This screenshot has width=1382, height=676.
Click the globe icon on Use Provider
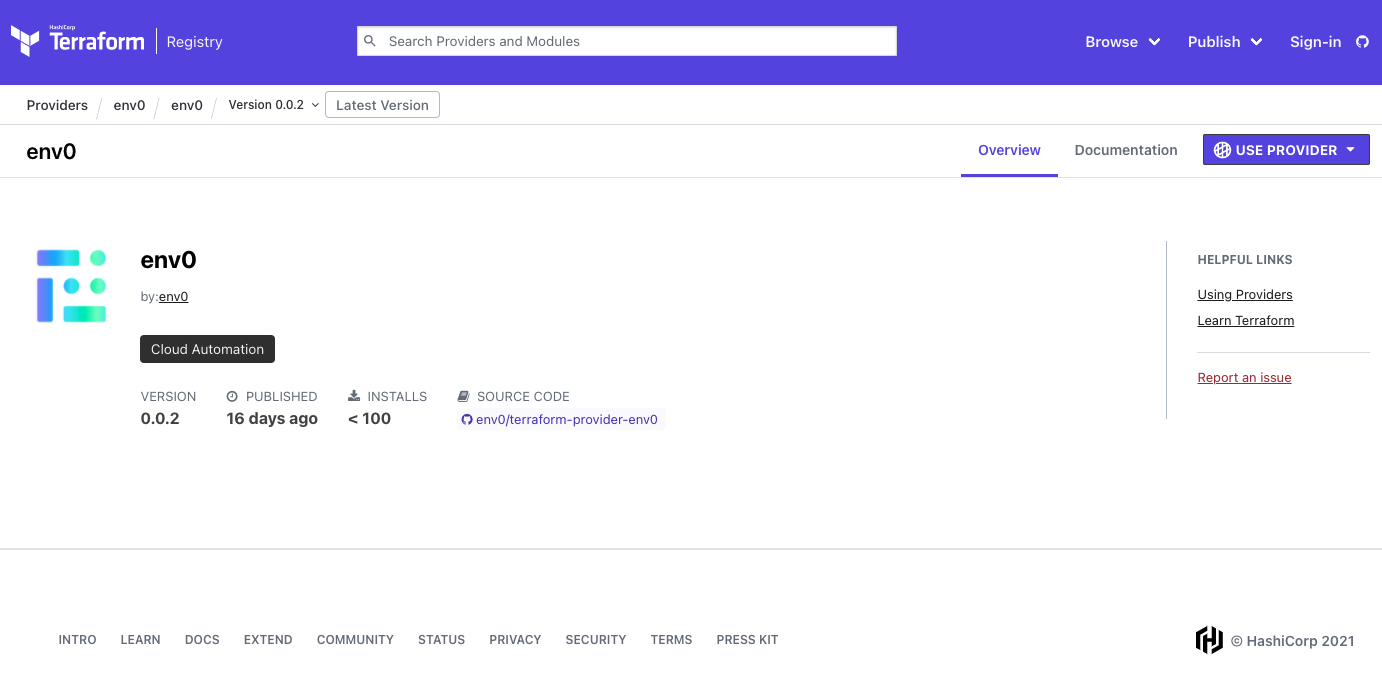[1222, 150]
